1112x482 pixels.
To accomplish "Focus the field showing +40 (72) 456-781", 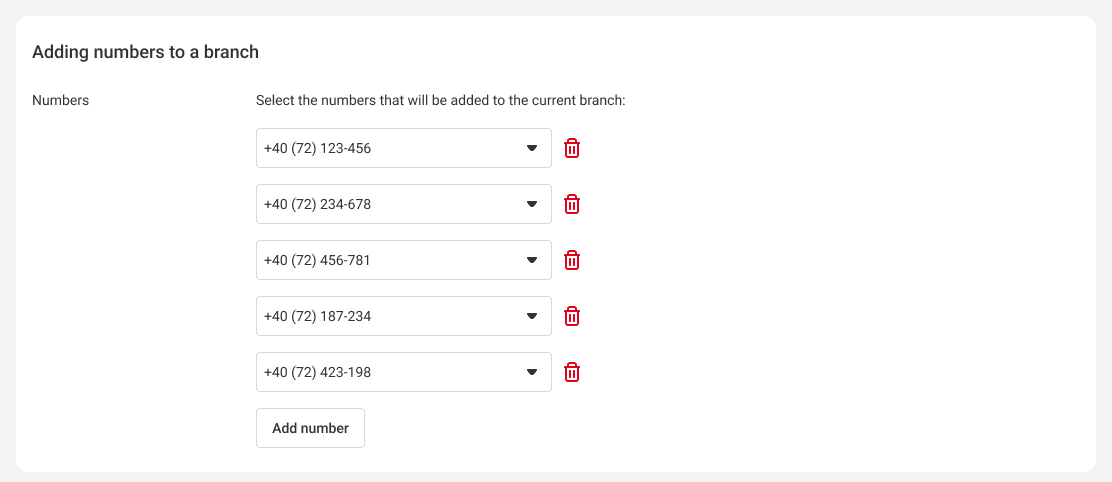I will pos(318,260).
